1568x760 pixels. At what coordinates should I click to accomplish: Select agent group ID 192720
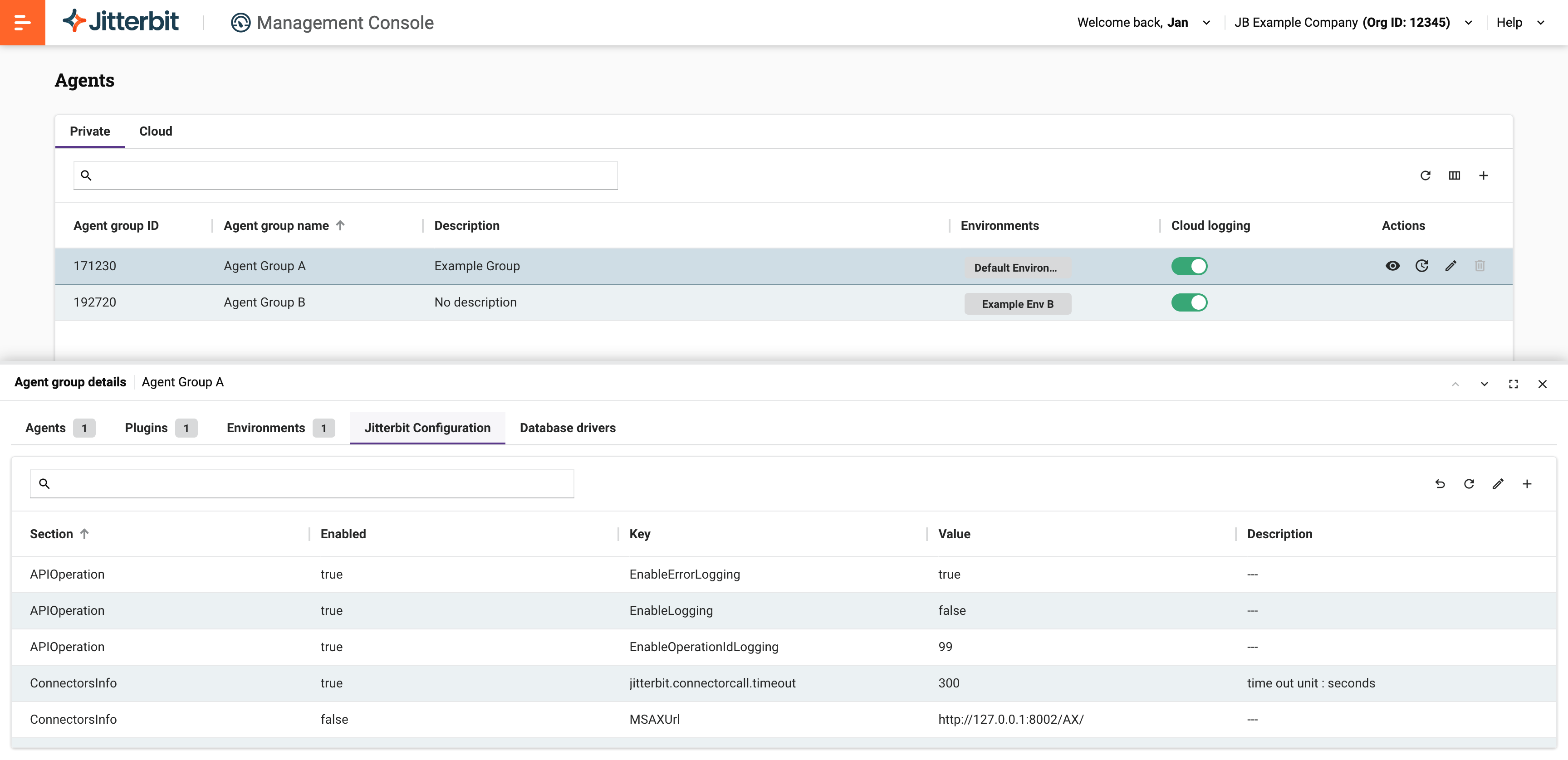pyautogui.click(x=95, y=302)
